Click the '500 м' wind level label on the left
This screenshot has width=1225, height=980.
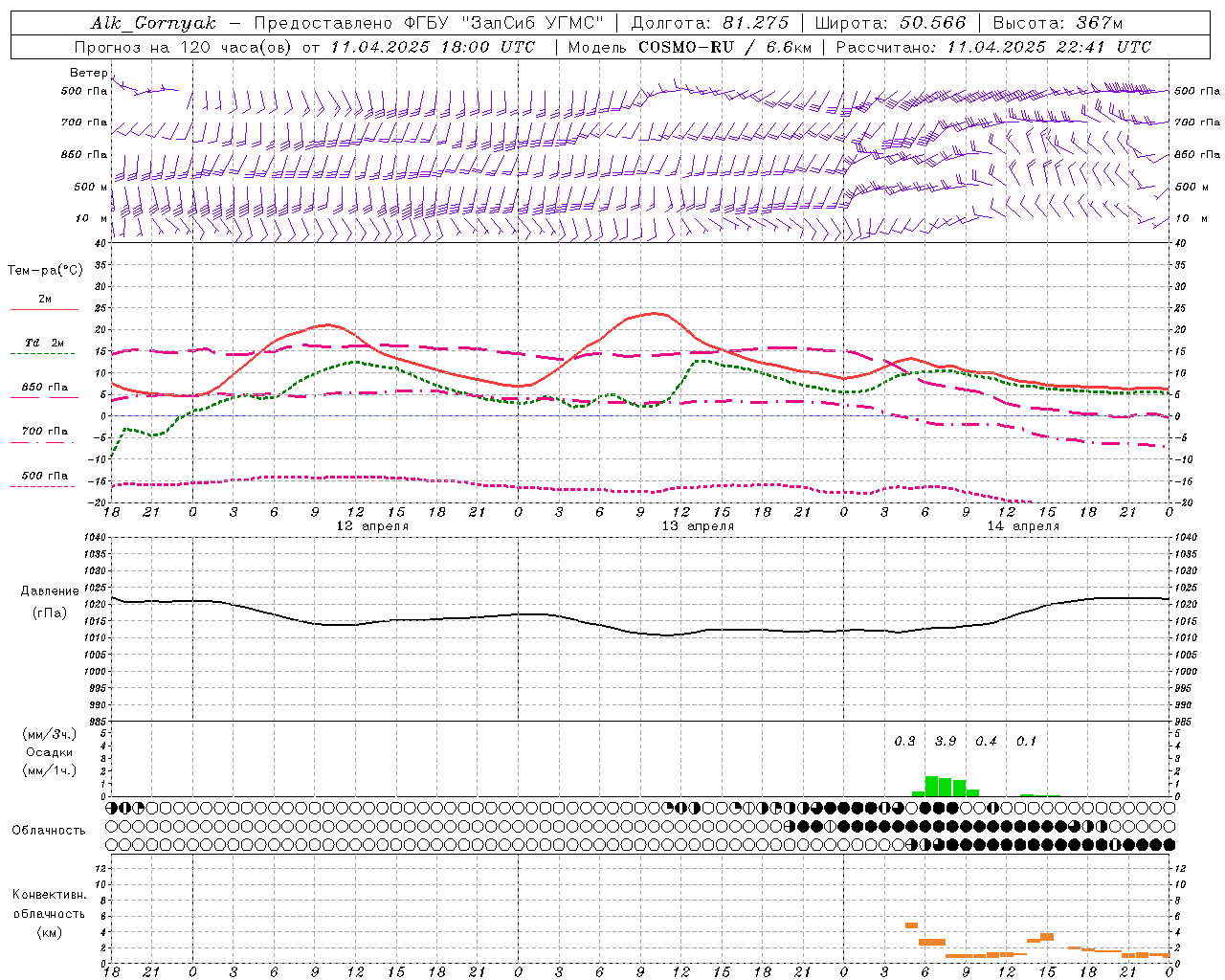tap(91, 187)
